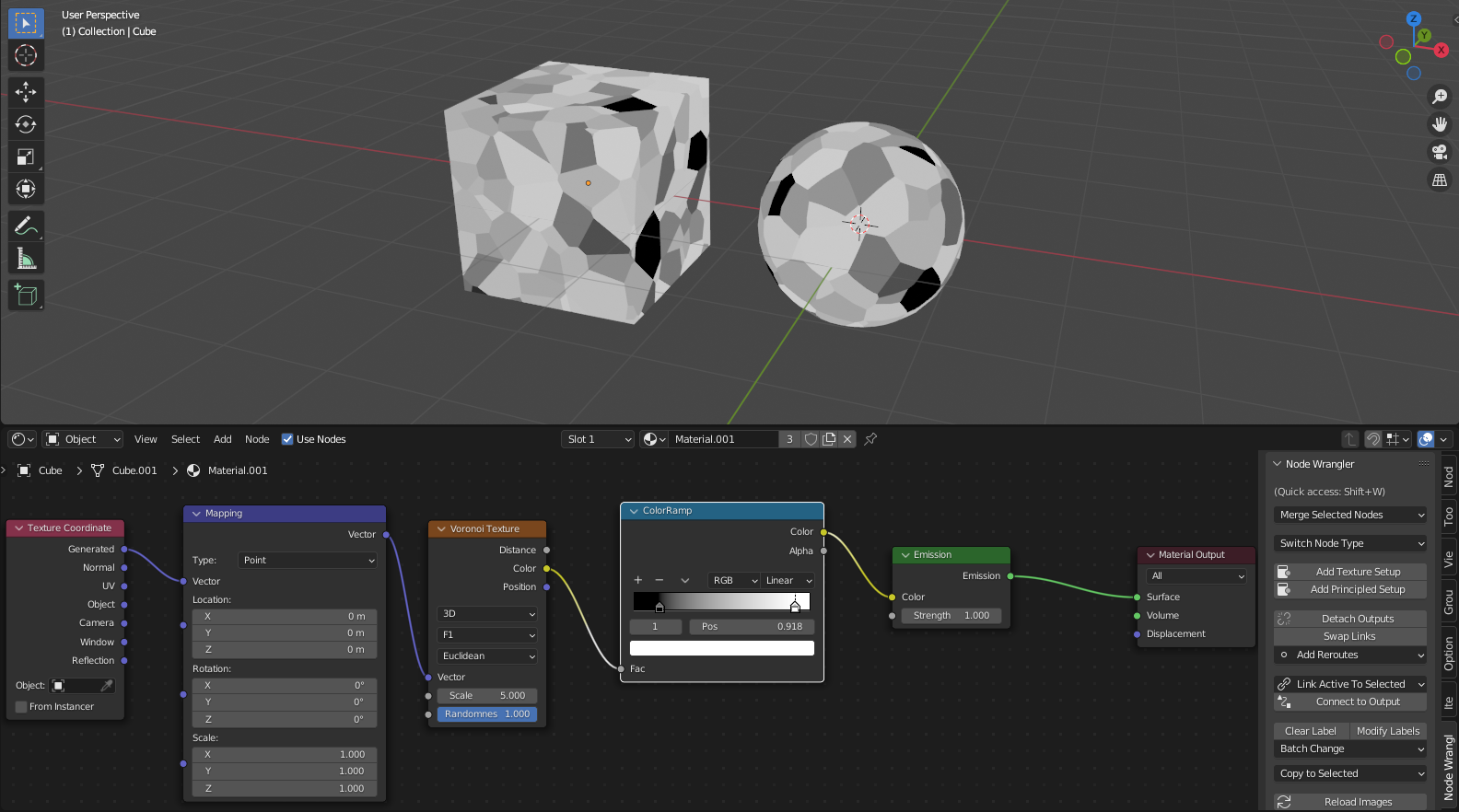Open Euclidean distance metric dropdown
Viewport: 1459px width, 812px height.
click(x=487, y=656)
